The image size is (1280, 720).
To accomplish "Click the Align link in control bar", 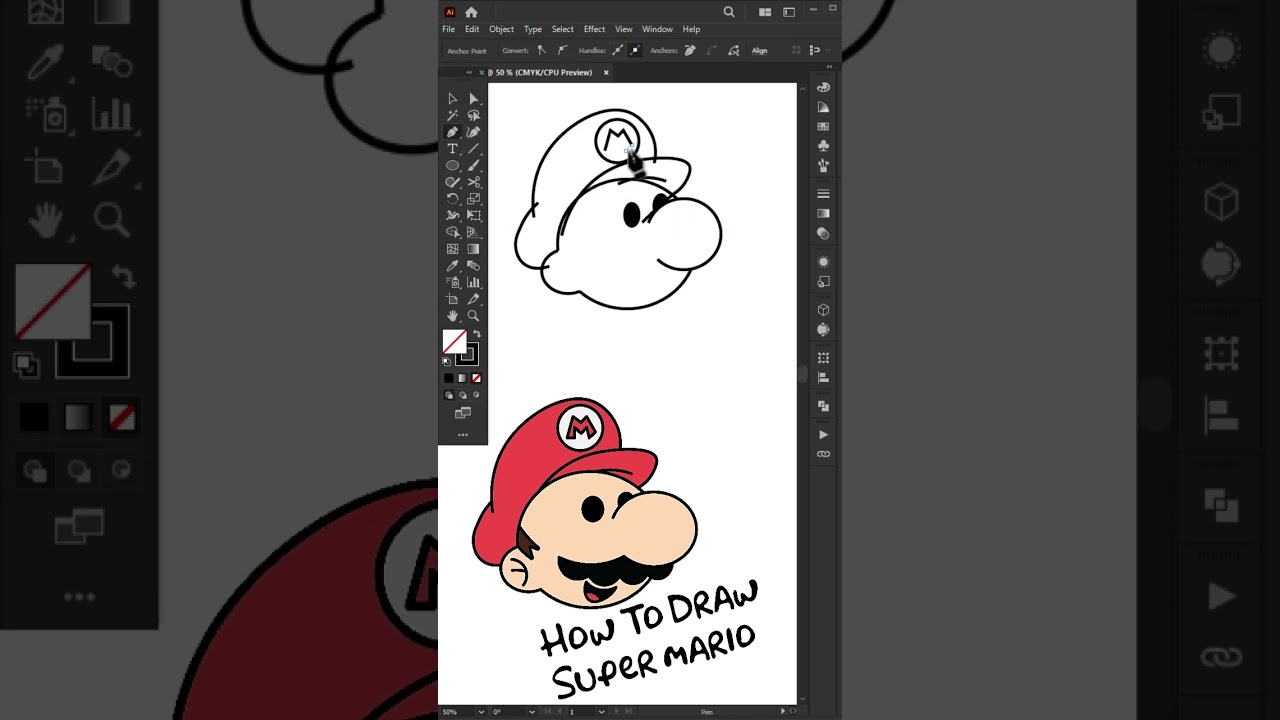I will click(760, 51).
